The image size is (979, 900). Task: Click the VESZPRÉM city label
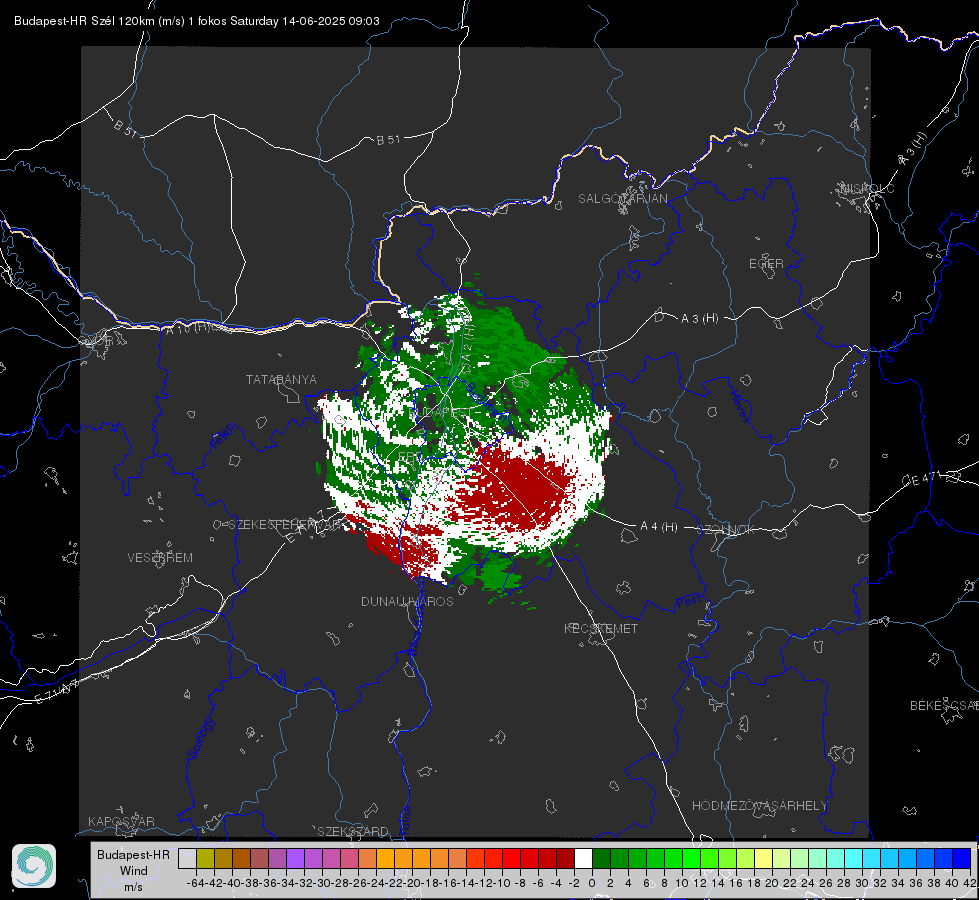[x=160, y=557]
